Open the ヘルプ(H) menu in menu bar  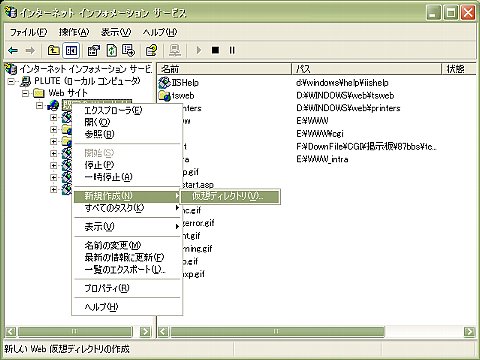tap(159, 32)
